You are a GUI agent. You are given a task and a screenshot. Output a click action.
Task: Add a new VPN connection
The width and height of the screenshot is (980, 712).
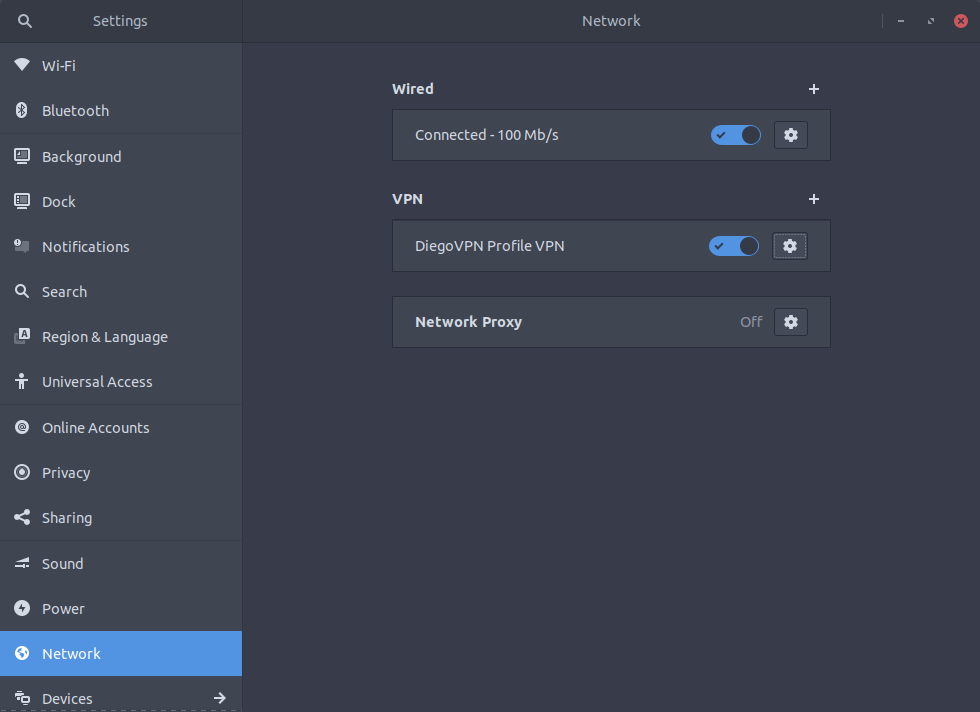pyautogui.click(x=813, y=199)
